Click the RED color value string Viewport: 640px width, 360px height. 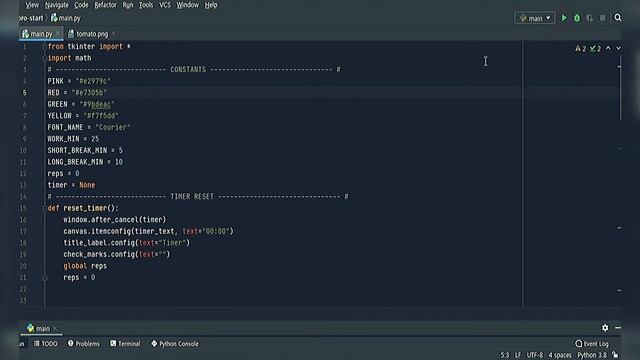[x=89, y=93]
